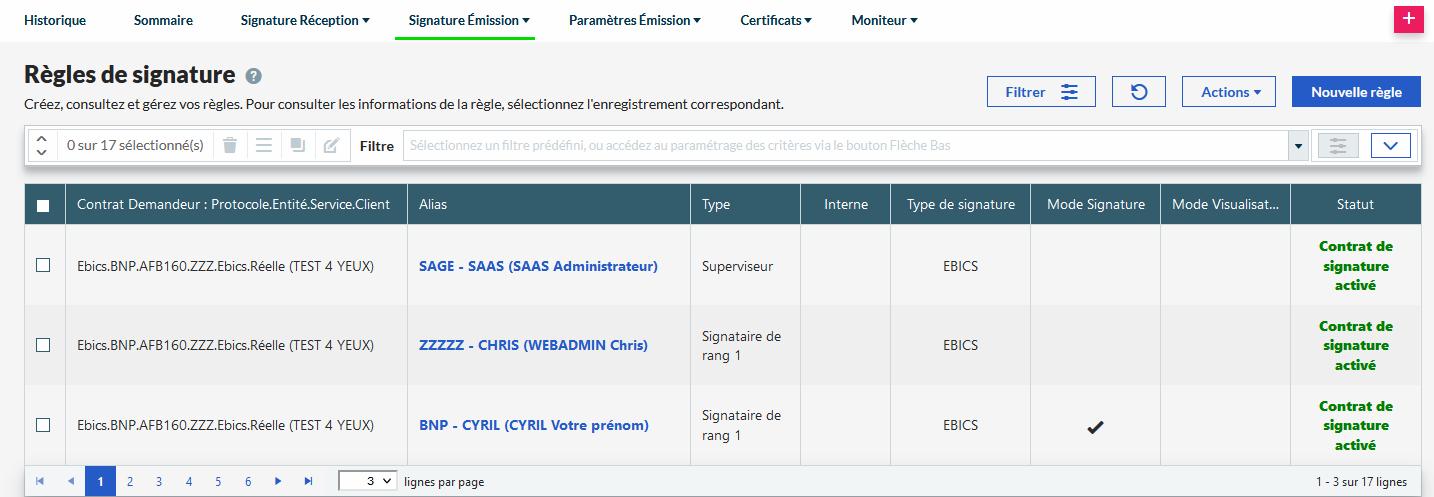Switch to the Historique tab
1434x497 pixels.
pos(55,20)
